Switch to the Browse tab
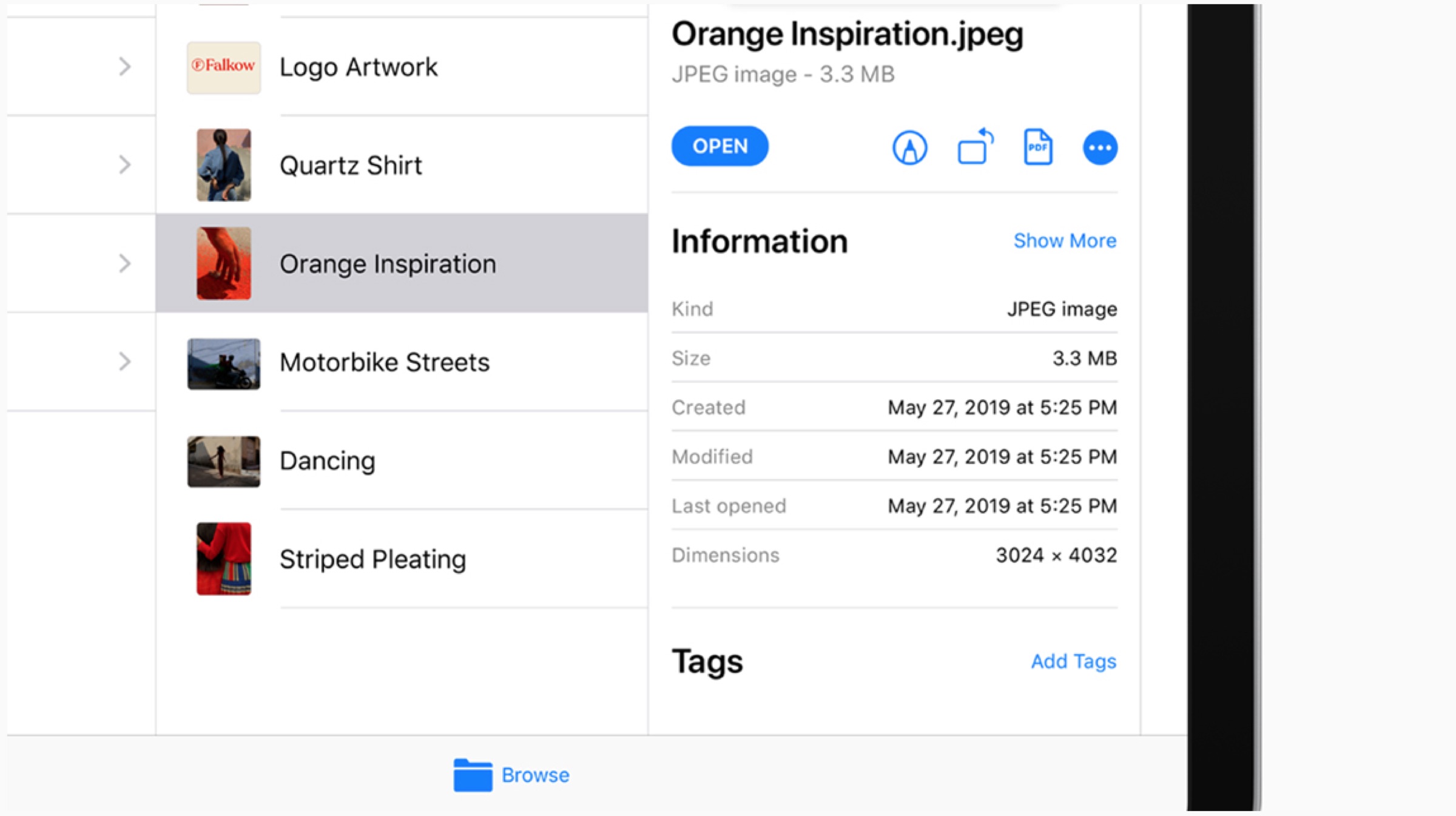The height and width of the screenshot is (816, 1456). coord(535,775)
